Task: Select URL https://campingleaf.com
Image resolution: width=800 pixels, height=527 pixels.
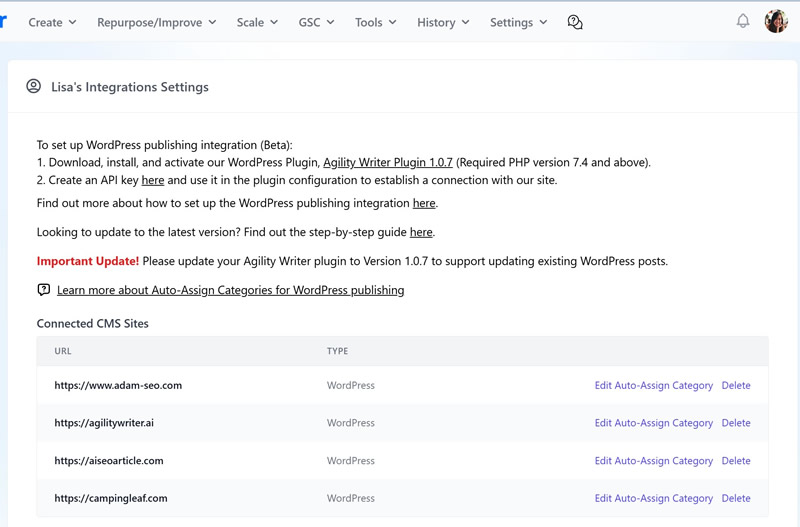Action: (x=111, y=498)
